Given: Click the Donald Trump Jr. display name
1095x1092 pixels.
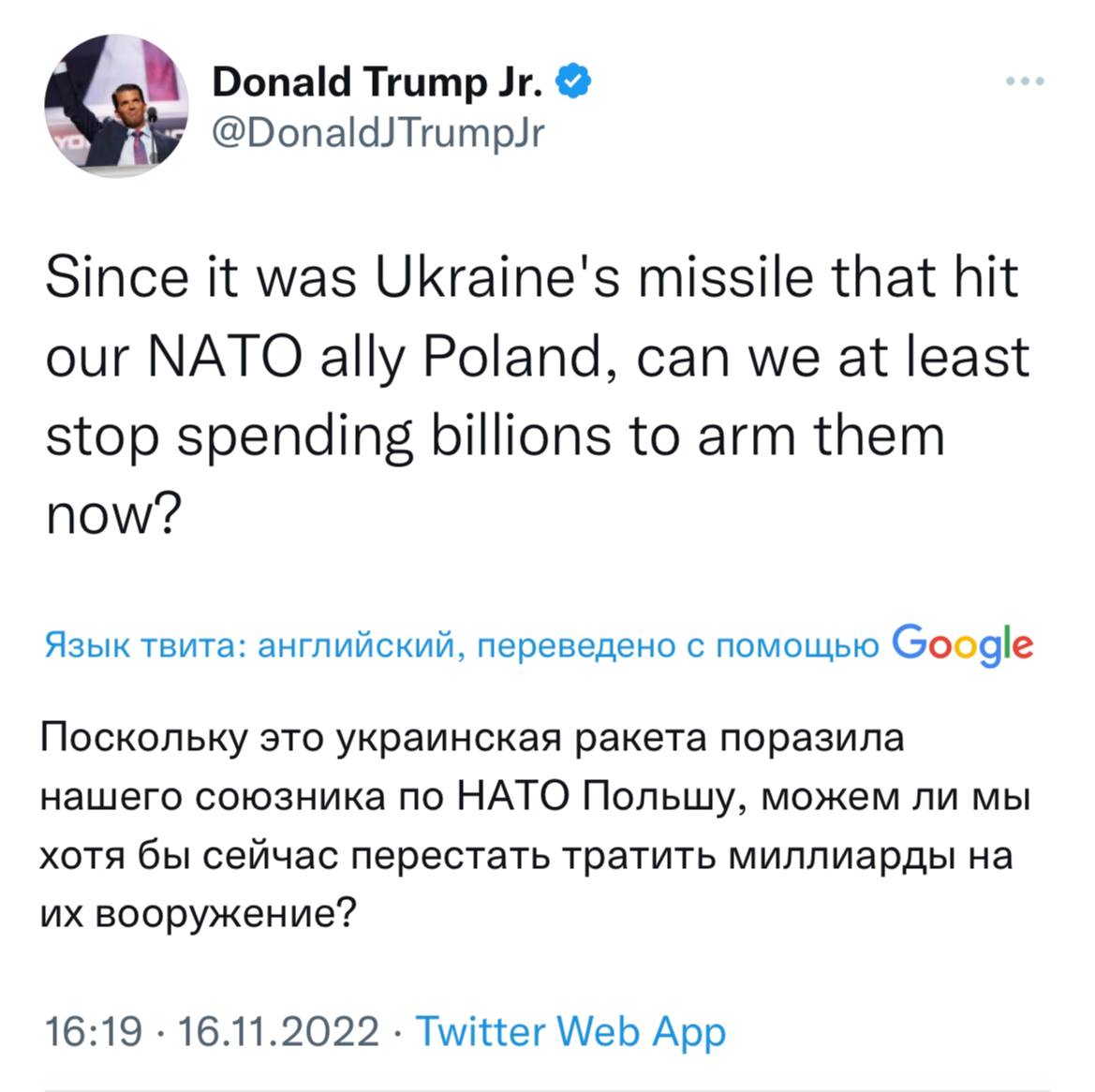Looking at the screenshot, I should pyautogui.click(x=377, y=82).
